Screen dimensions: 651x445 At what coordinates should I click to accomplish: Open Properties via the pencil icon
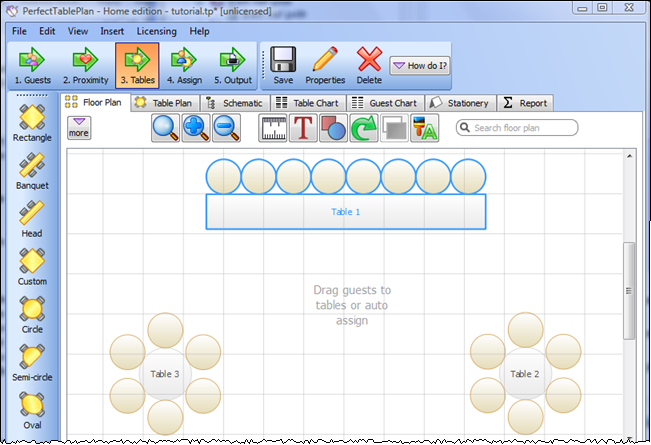(325, 66)
